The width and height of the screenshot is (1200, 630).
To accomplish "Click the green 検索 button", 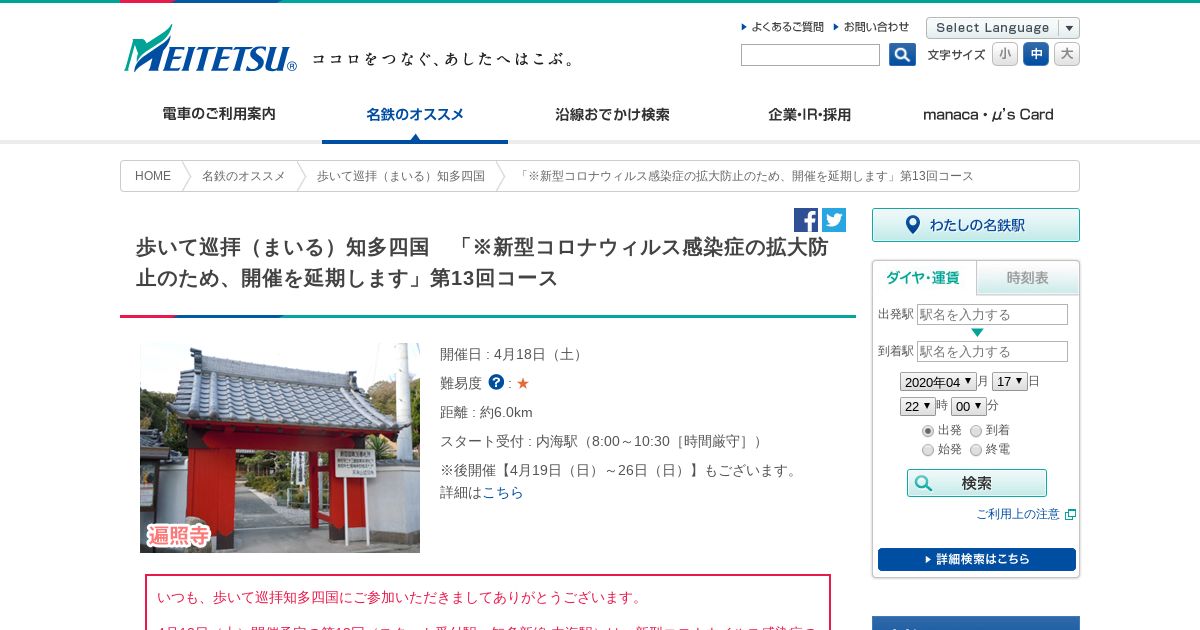I will (x=977, y=483).
